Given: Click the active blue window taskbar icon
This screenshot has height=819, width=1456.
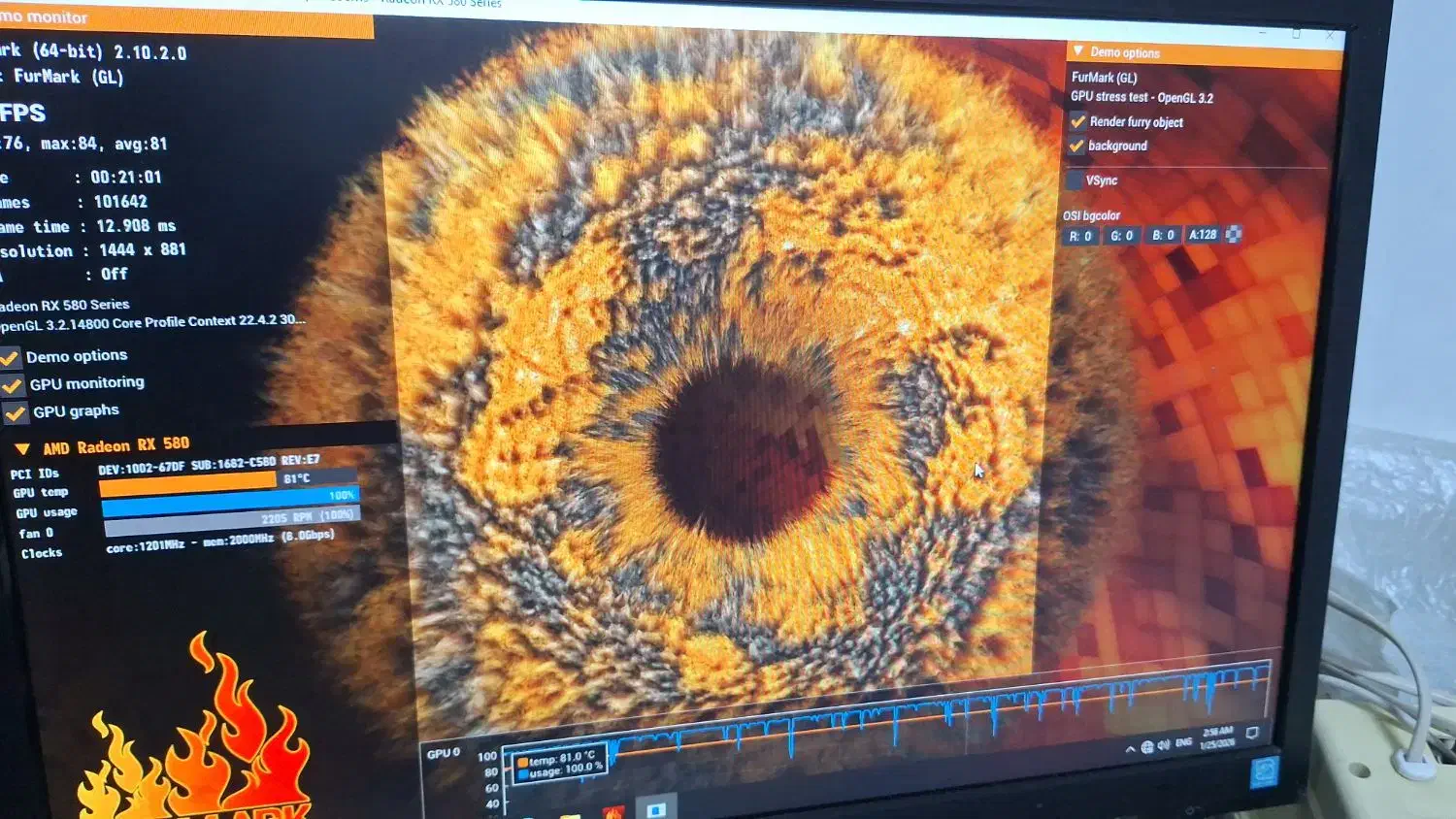Looking at the screenshot, I should coord(656,808).
